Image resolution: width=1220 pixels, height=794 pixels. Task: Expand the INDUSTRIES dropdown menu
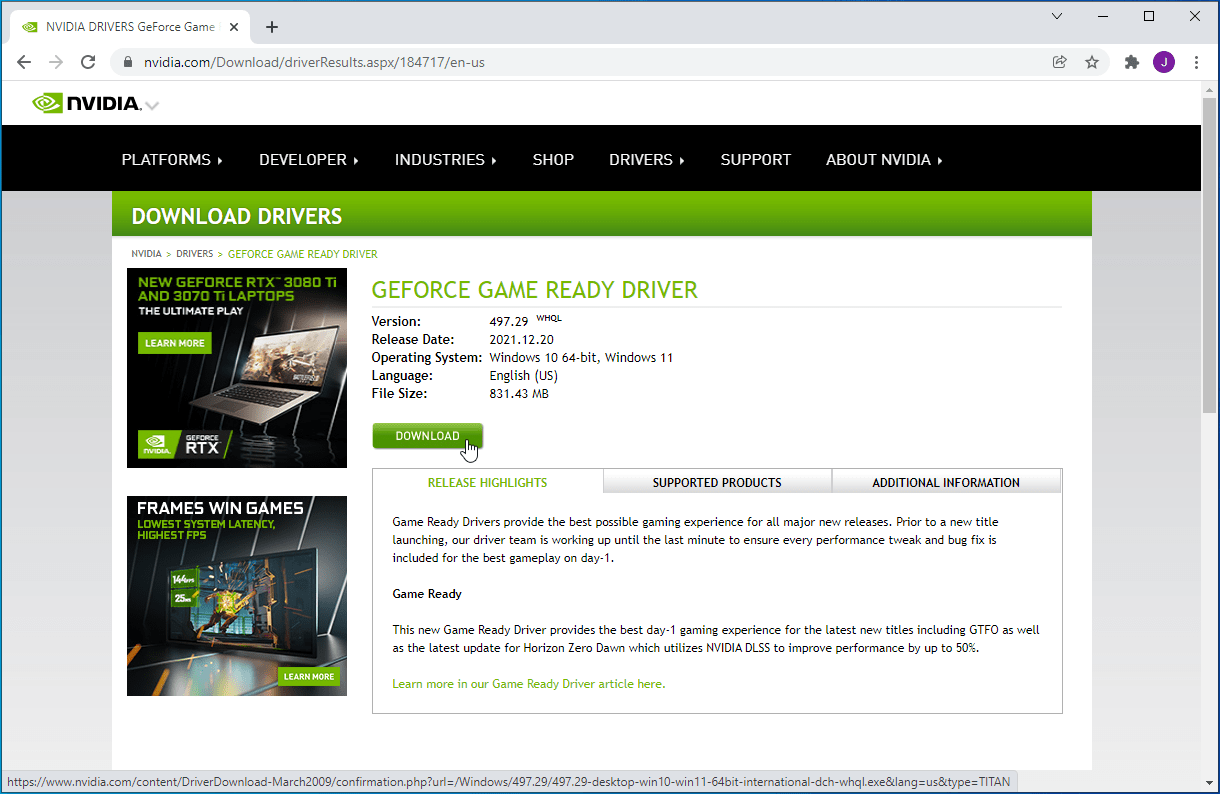[x=446, y=160]
